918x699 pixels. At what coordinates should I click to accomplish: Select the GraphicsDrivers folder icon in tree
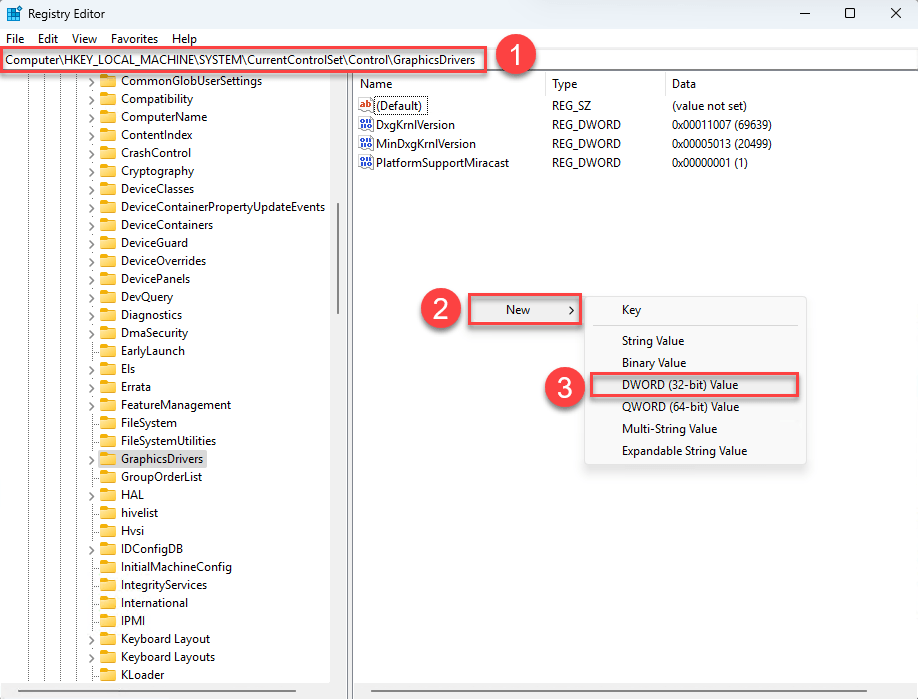coord(108,459)
